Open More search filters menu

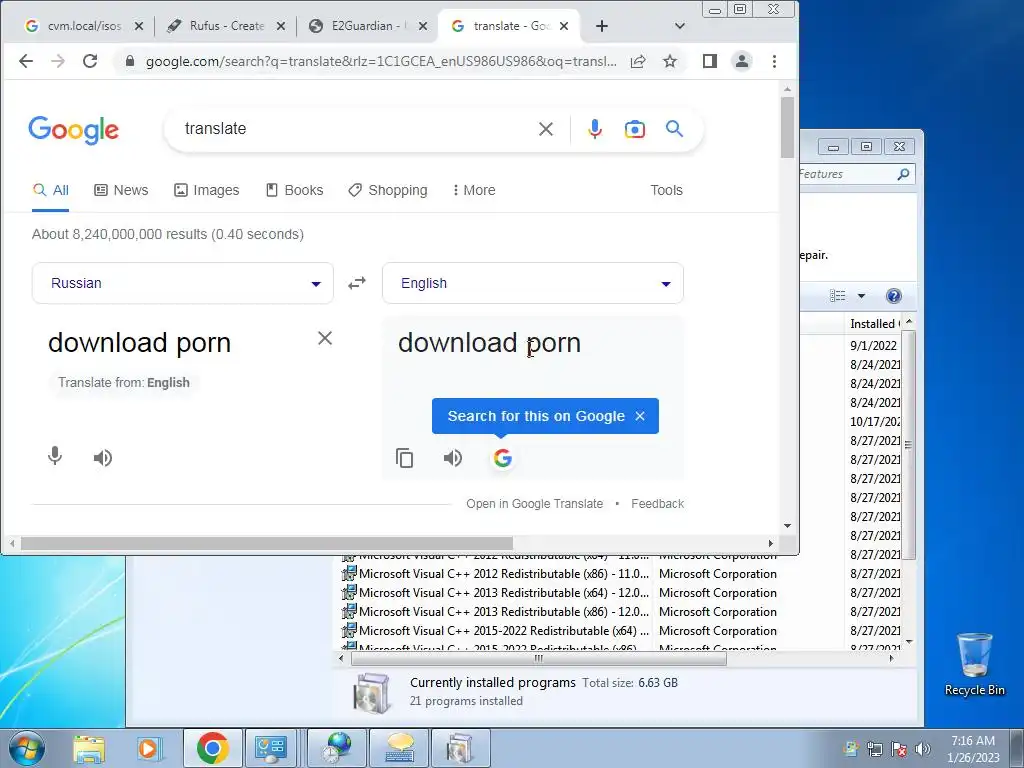coord(474,190)
